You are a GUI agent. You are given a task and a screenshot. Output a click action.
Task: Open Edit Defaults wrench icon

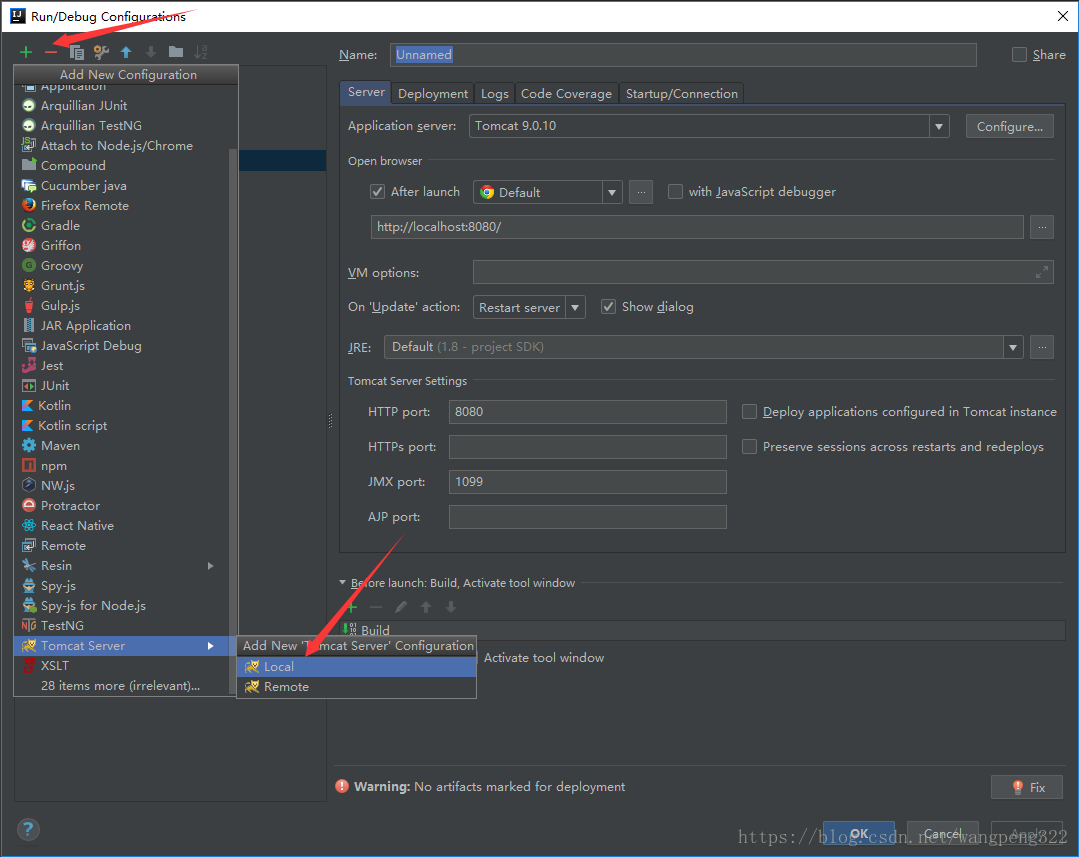tap(101, 52)
